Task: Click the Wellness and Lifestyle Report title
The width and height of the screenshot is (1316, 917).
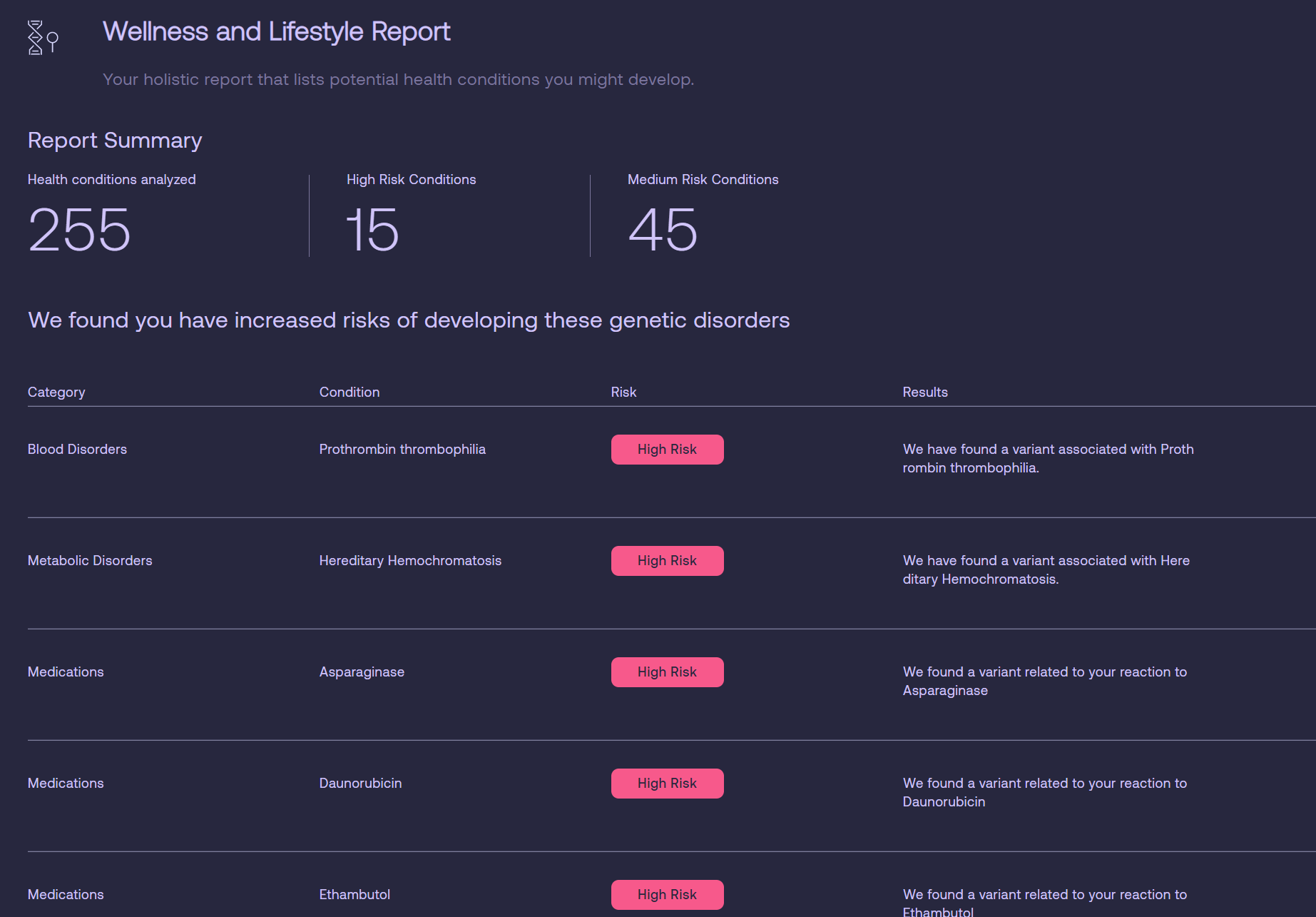Action: click(276, 31)
